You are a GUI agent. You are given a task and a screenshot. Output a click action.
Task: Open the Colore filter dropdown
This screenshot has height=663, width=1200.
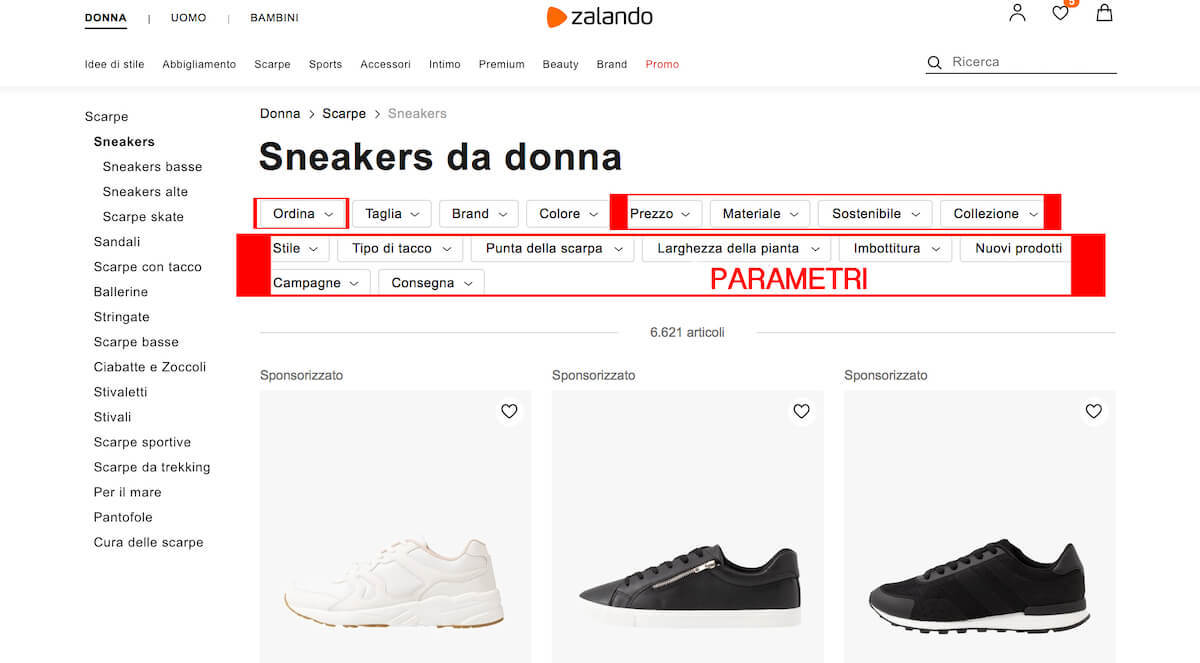[x=568, y=213]
